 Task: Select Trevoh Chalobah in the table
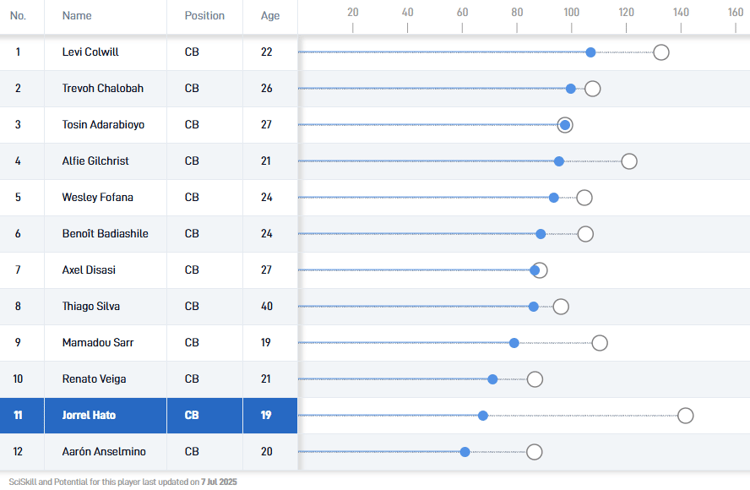tap(102, 88)
